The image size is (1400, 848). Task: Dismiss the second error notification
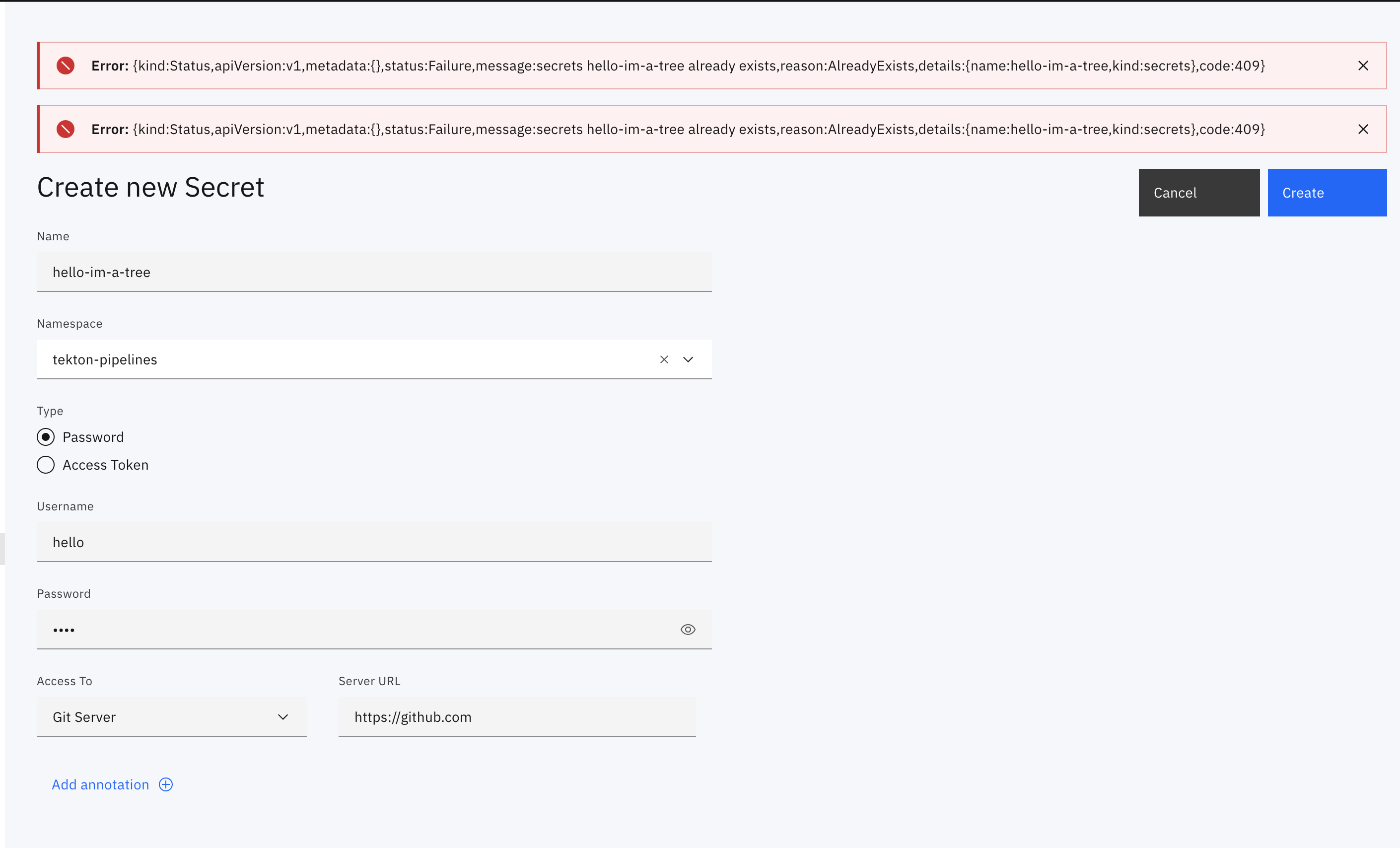click(x=1363, y=129)
